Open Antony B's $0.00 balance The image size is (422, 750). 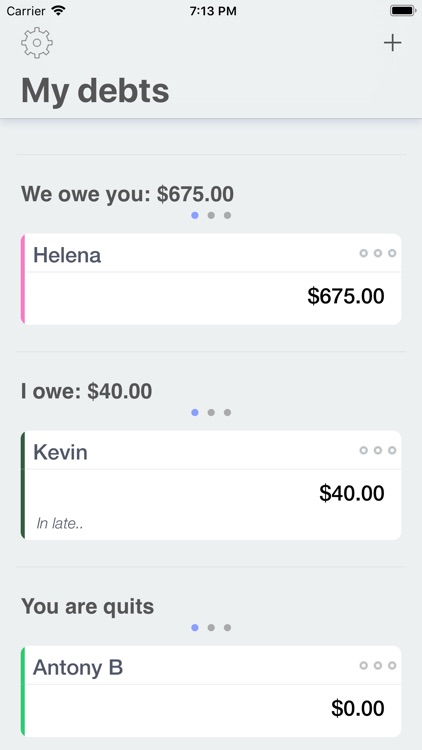tap(357, 708)
